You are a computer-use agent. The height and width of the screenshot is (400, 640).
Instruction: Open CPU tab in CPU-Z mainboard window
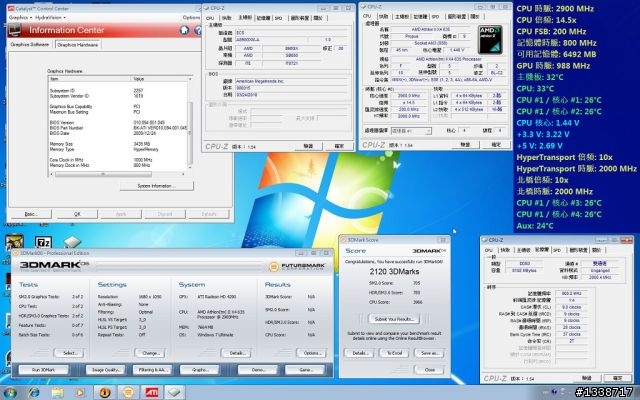pos(210,18)
